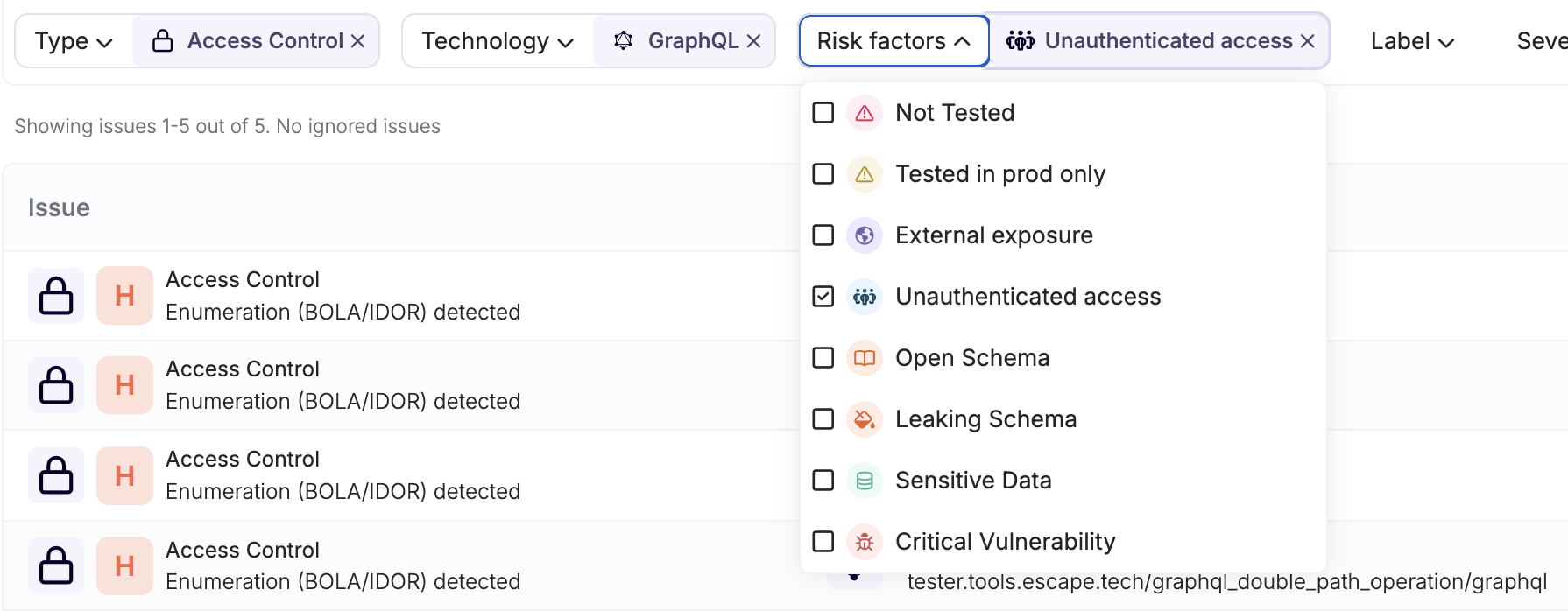The image size is (1568, 611).
Task: Click the Sensitive Data database icon
Action: (x=864, y=480)
